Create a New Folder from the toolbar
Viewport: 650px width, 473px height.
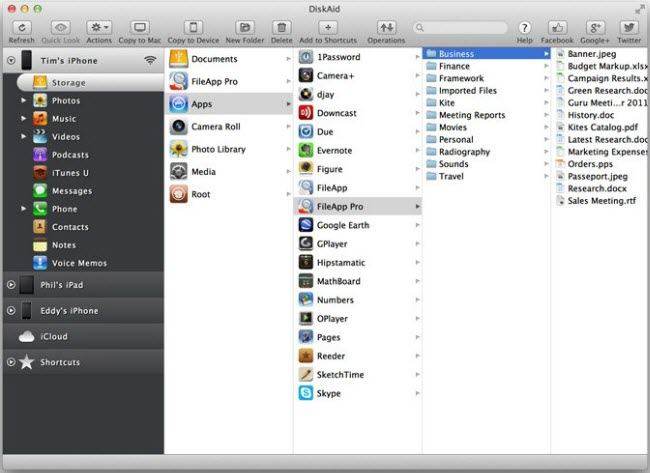click(x=245, y=28)
